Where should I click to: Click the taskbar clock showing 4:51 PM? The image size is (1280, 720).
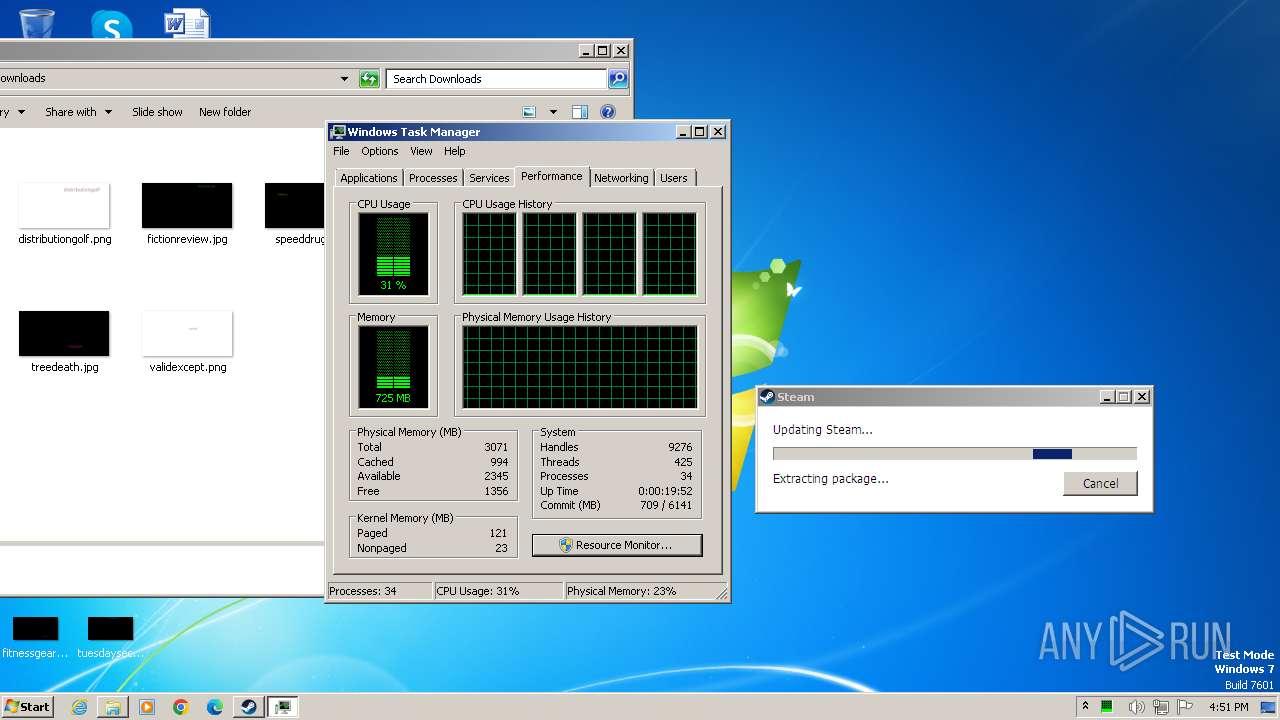coord(1228,707)
